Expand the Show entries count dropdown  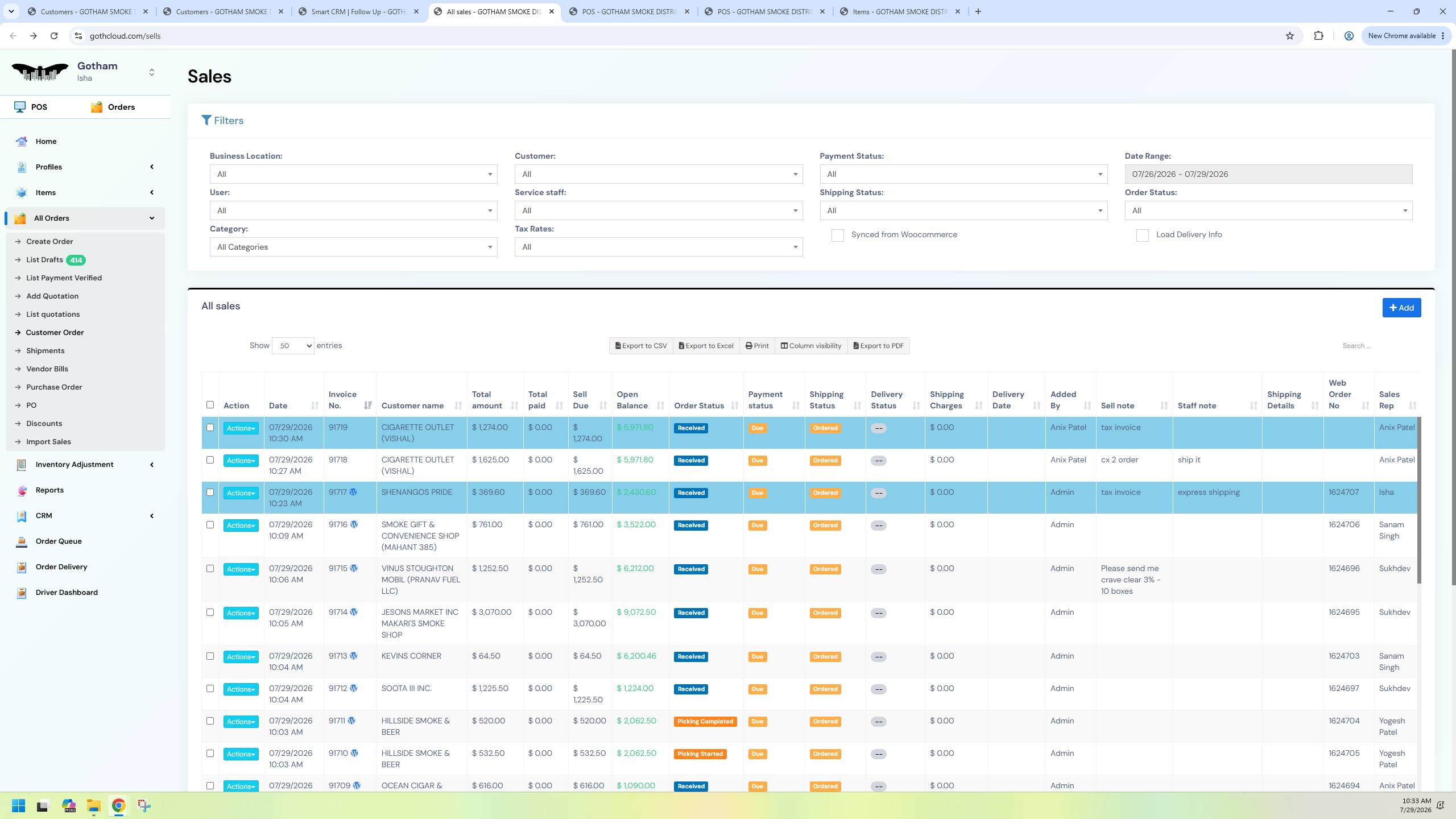293,345
